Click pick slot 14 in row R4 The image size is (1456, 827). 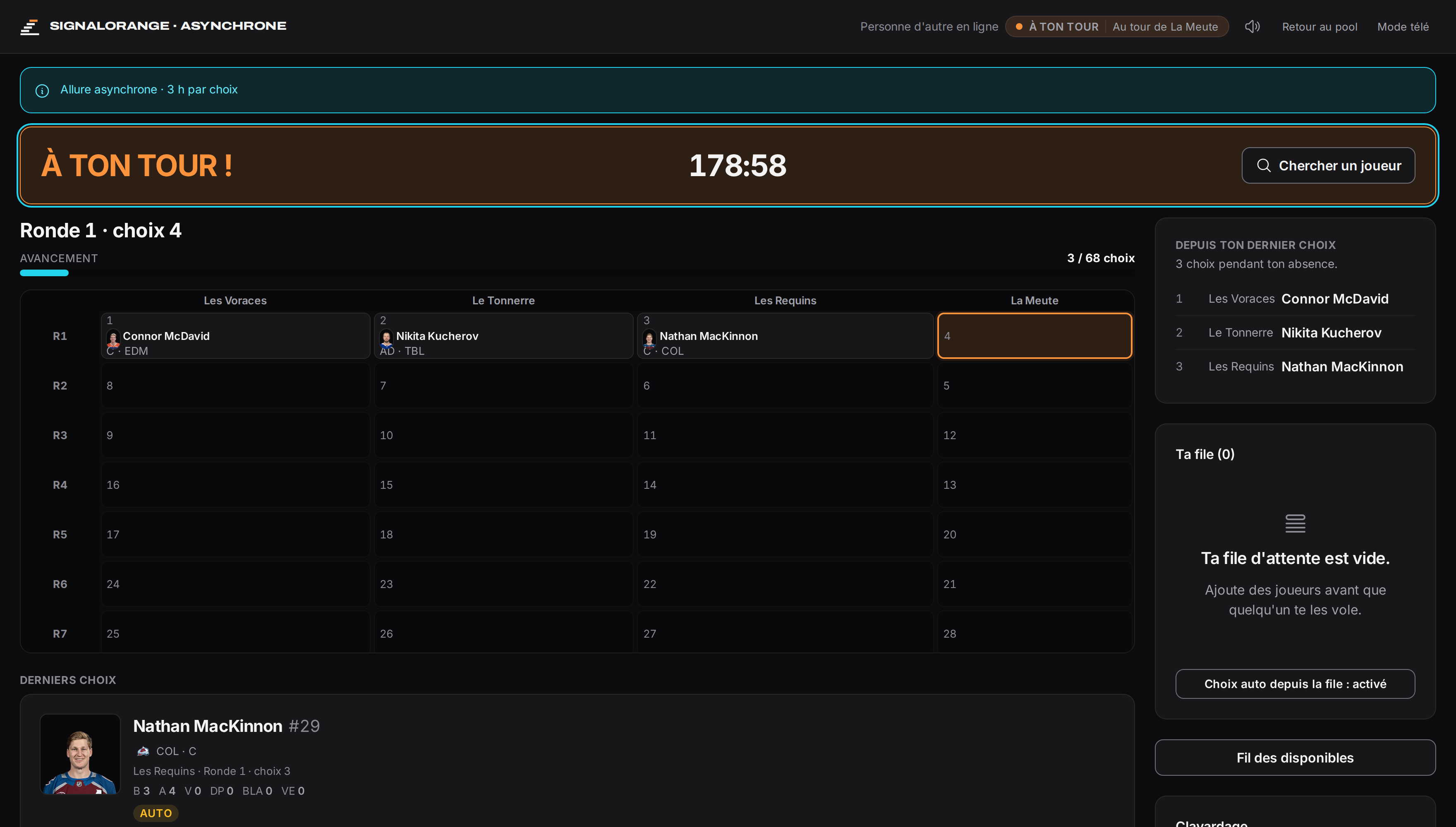pos(785,485)
